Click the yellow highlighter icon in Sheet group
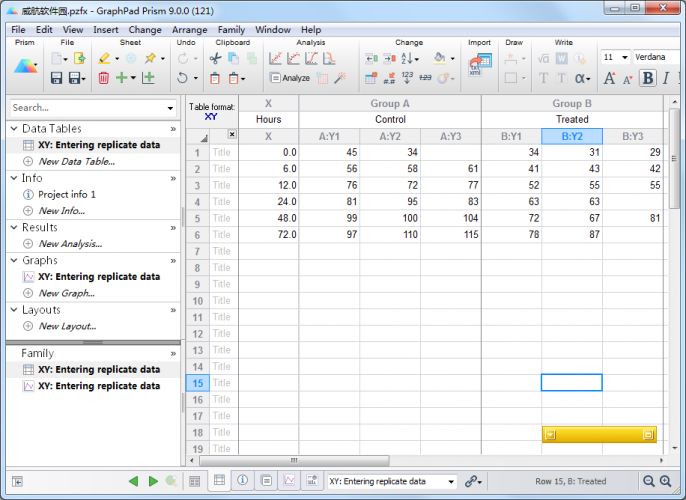686x500 pixels. (105, 58)
